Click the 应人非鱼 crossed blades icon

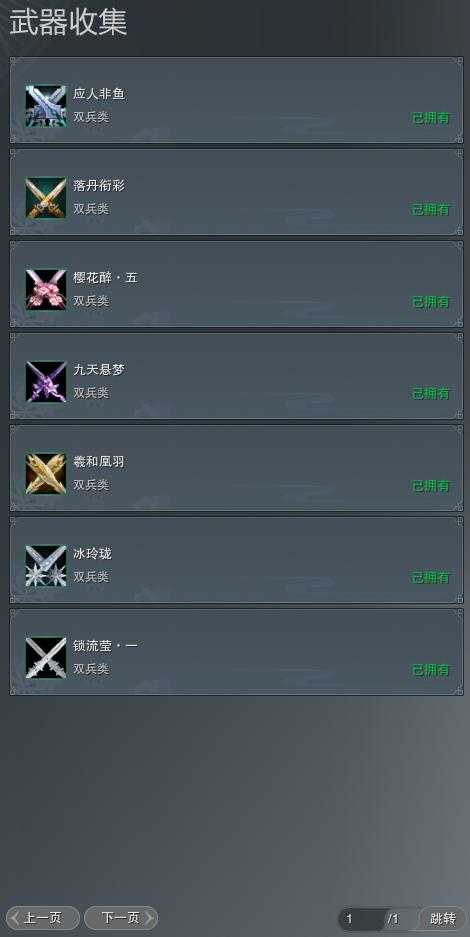pyautogui.click(x=46, y=106)
